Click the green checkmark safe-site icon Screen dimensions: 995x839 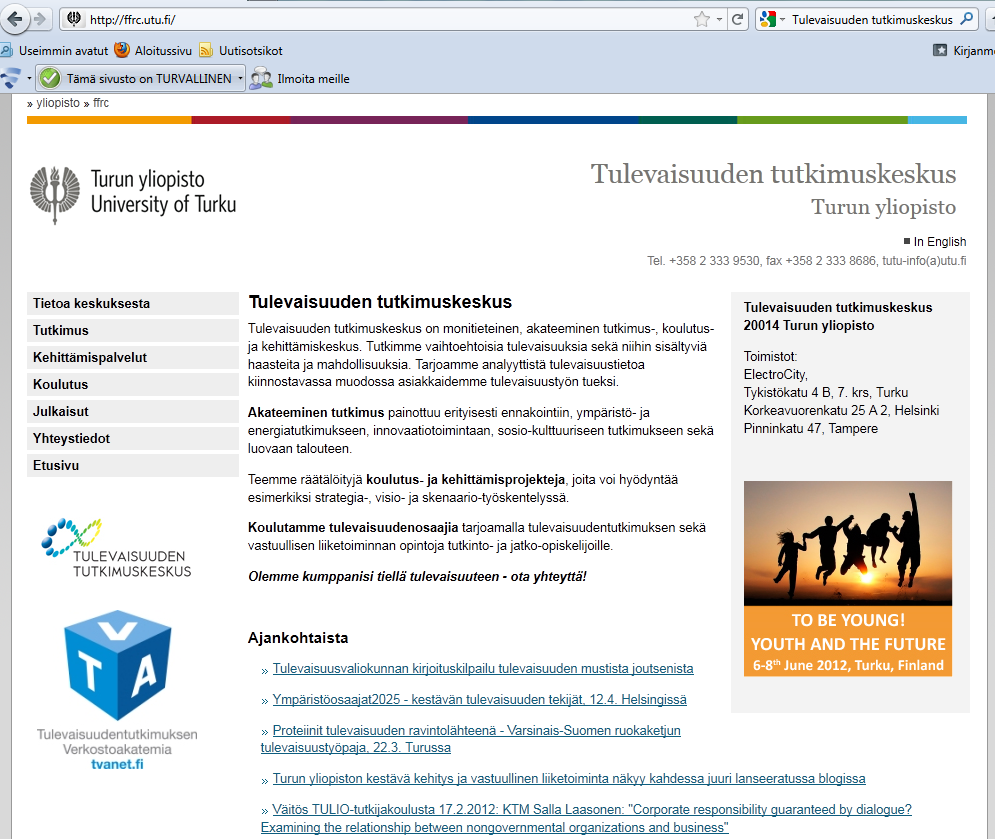coord(49,79)
